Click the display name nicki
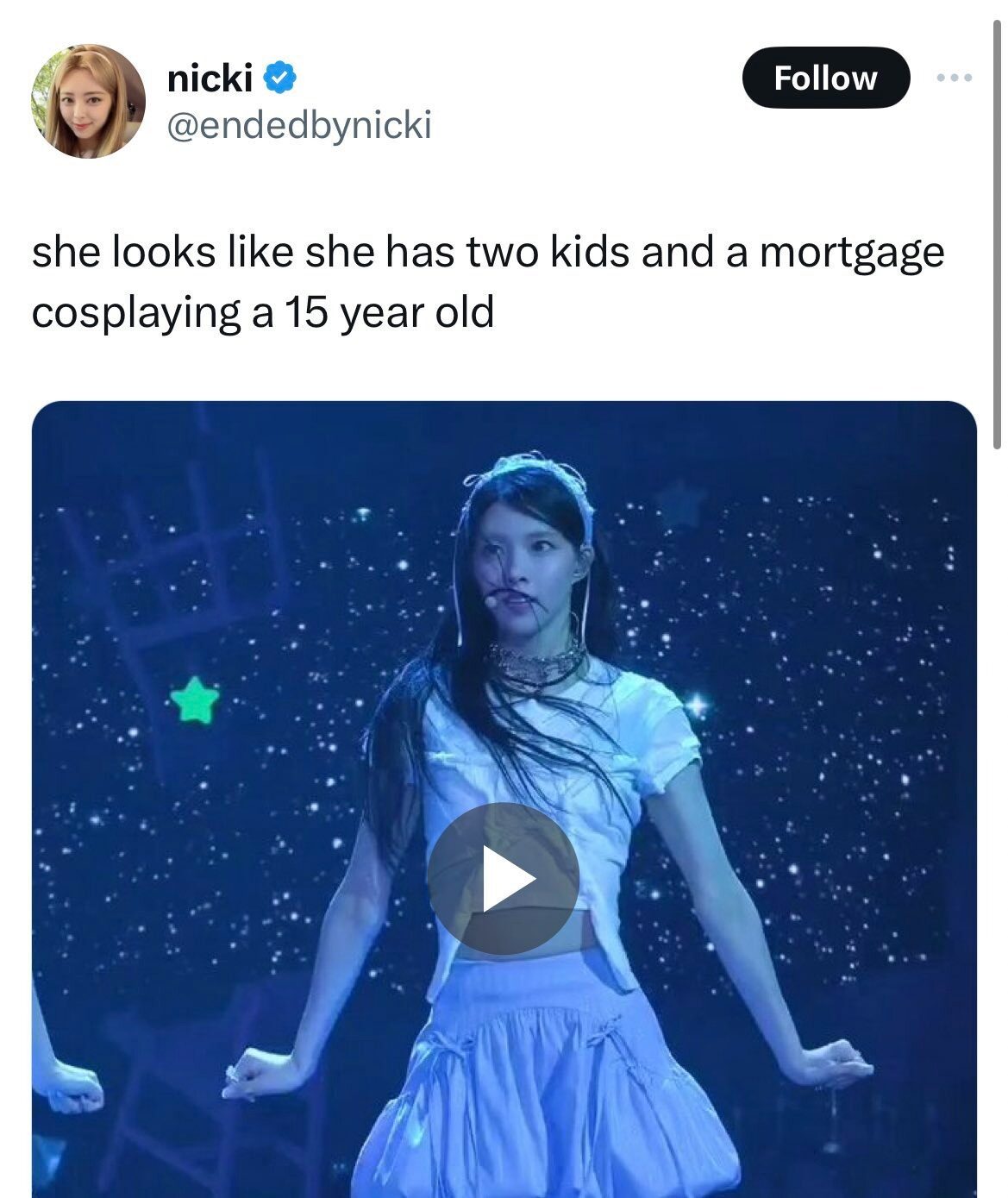This screenshot has width=1008, height=1198. [209, 78]
